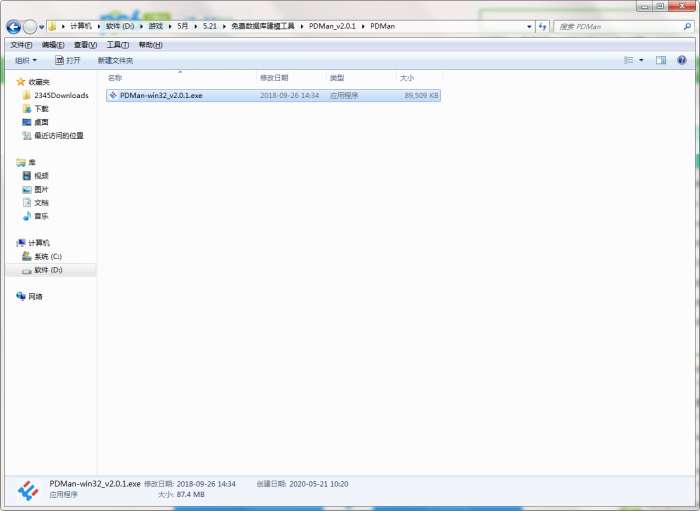Open the recent locations dropdown arrow
Screen dimensions: 700x511
(42, 27)
